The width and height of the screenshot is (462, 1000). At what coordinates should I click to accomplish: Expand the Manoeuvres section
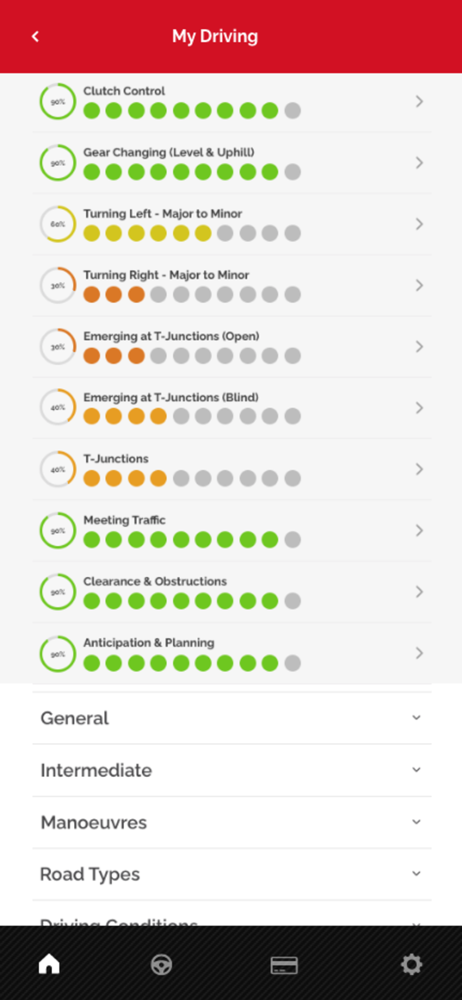tap(232, 823)
